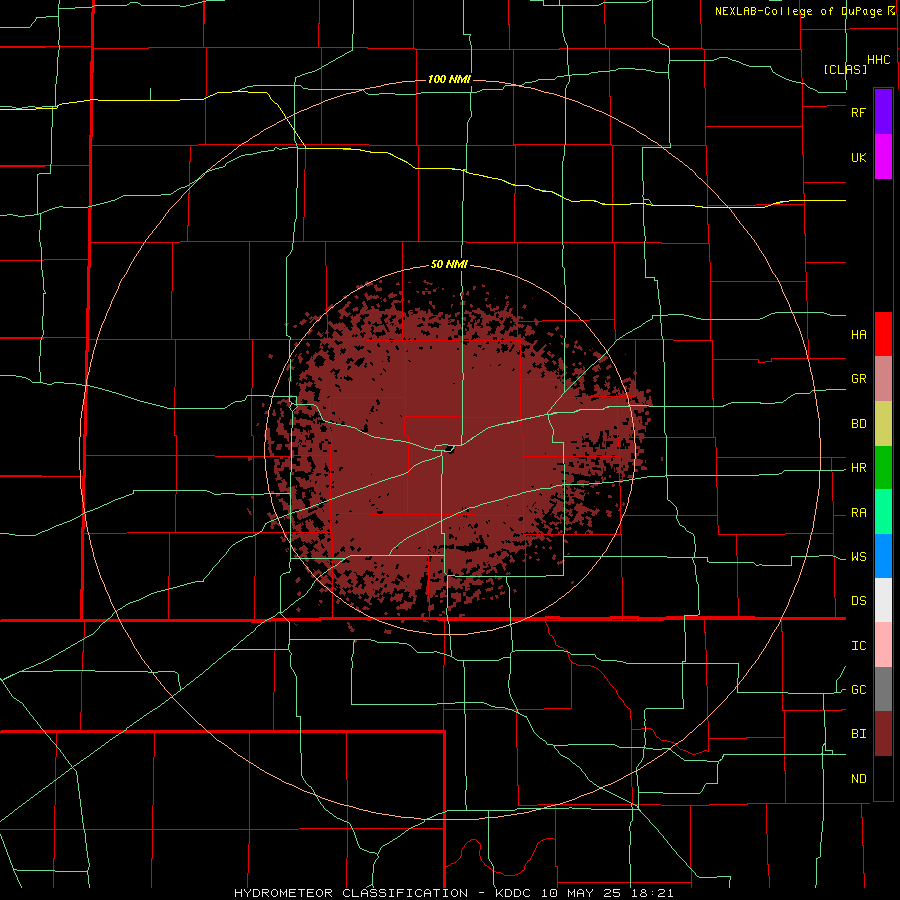The width and height of the screenshot is (900, 900).
Task: Click the HR green legend swatch
Action: [x=883, y=468]
